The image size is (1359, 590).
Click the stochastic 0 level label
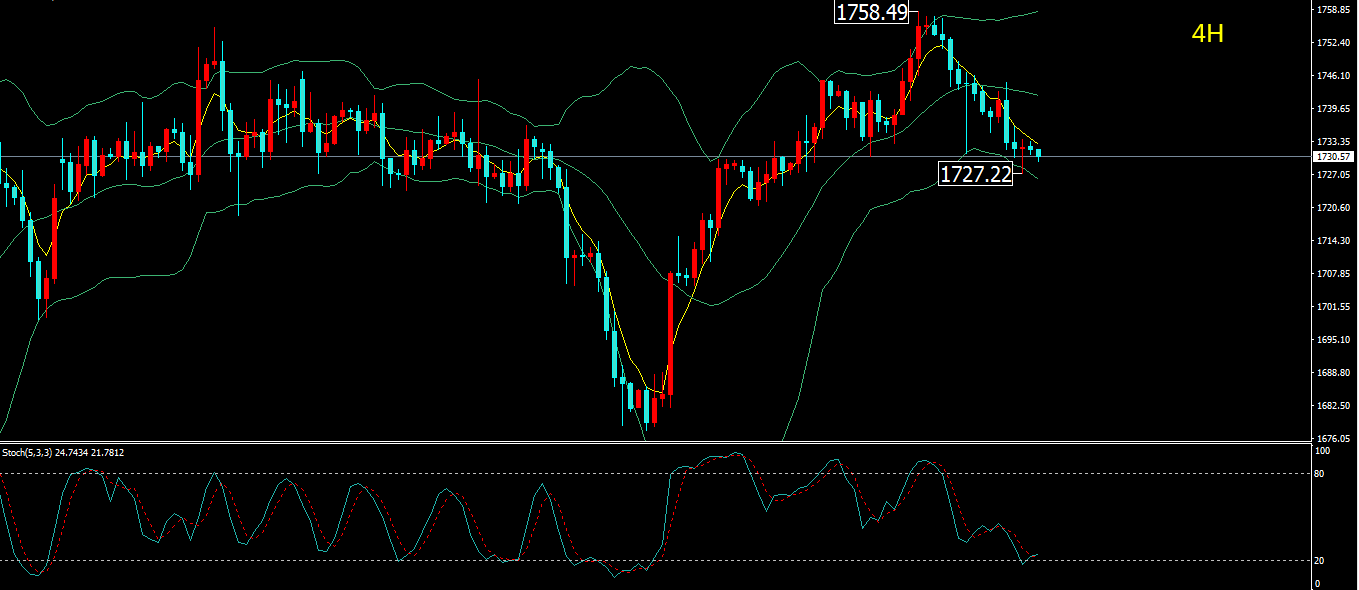[1317, 583]
